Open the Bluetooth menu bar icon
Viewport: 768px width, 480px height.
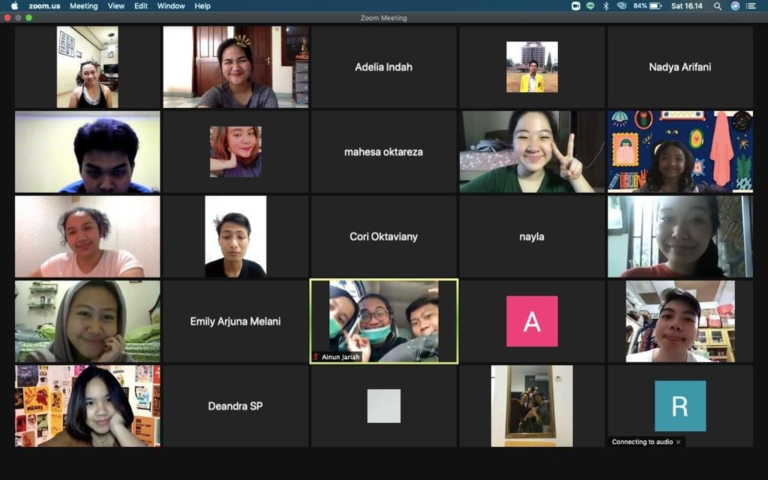[x=606, y=6]
